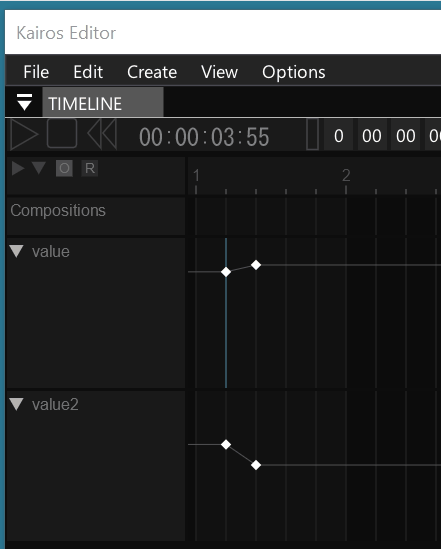Click the Play triangle button
The image size is (441, 549).
(24, 134)
